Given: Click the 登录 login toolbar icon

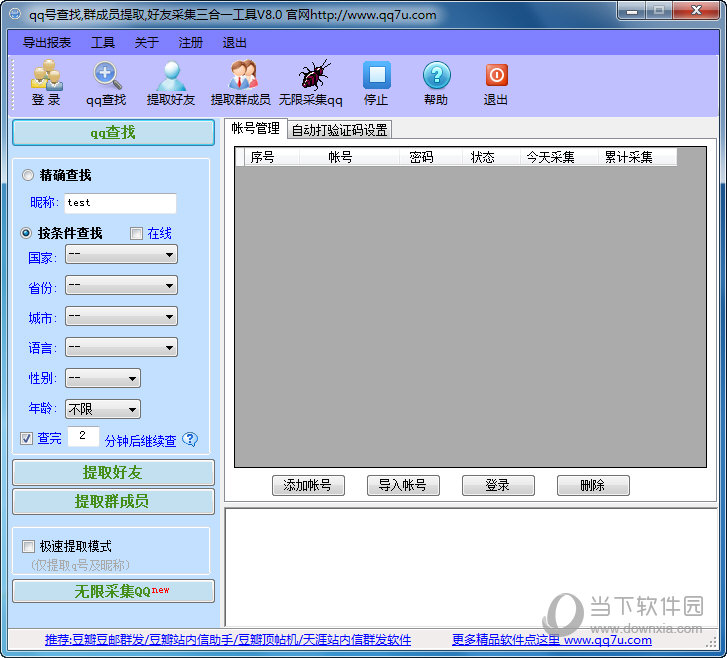Looking at the screenshot, I should click(46, 83).
